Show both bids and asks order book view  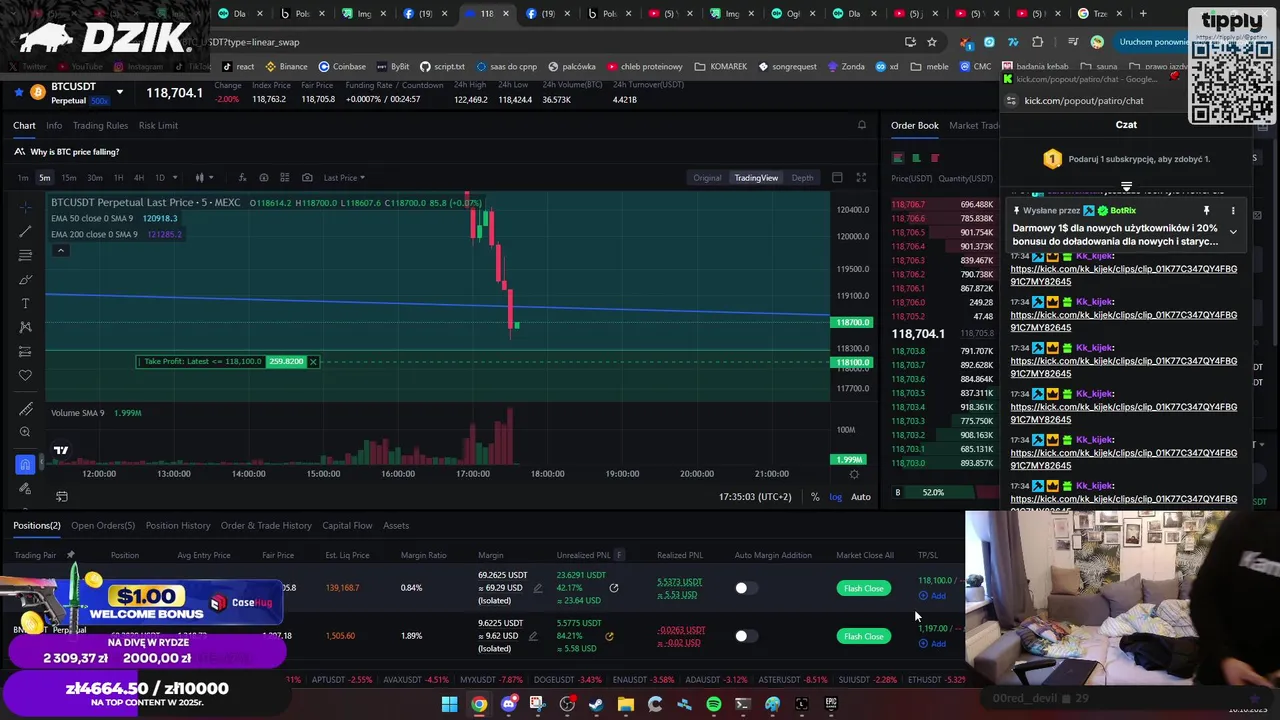tap(898, 158)
